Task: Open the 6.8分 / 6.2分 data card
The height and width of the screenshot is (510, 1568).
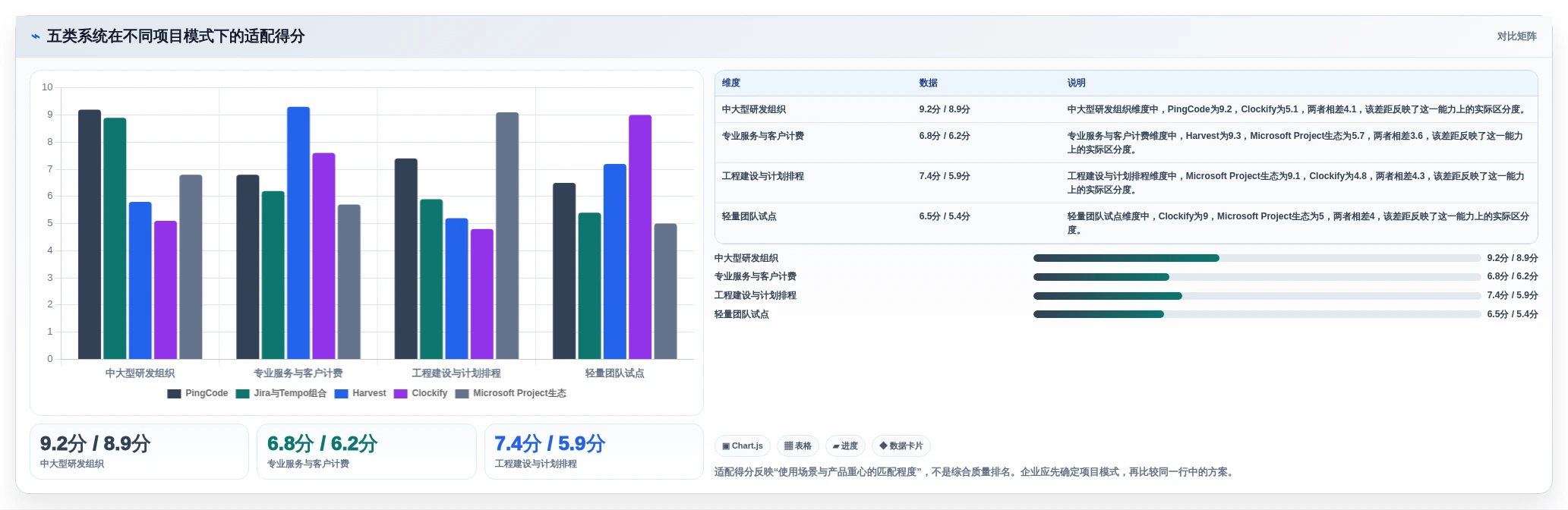Action: point(367,452)
